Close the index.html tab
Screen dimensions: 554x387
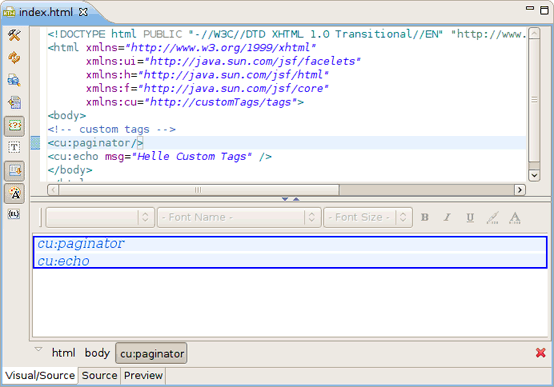[x=83, y=12]
